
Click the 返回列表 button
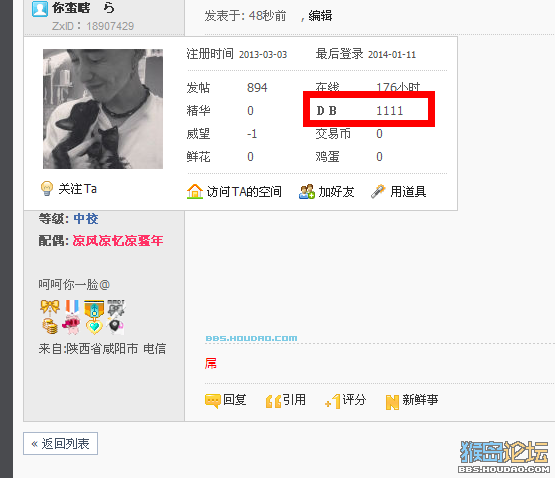point(61,444)
